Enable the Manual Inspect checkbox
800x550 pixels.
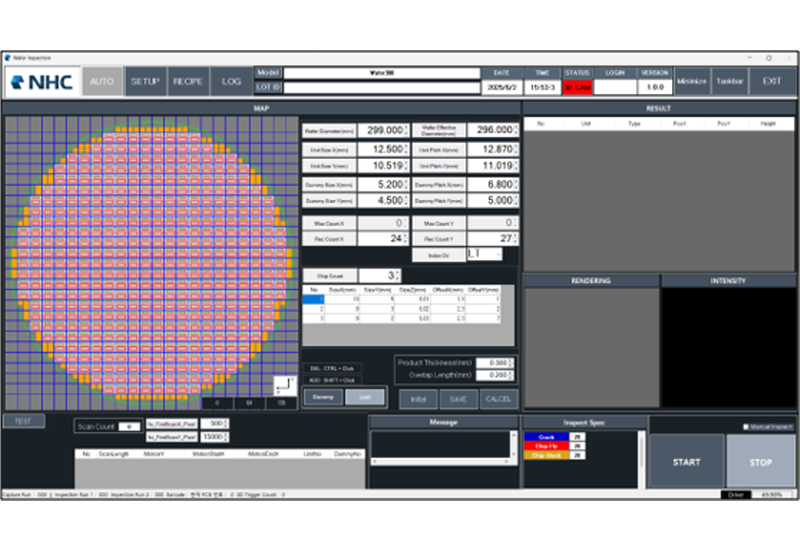tap(746, 427)
